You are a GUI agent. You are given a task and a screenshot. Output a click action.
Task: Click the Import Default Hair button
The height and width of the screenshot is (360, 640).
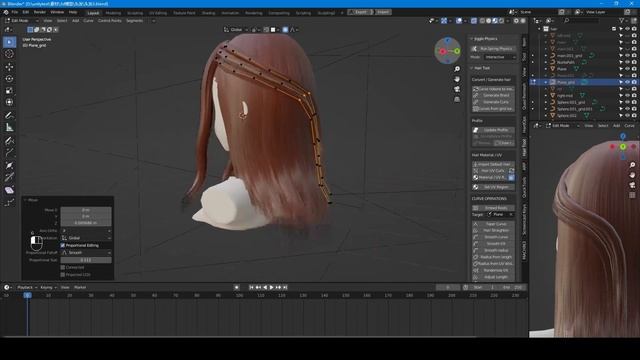pos(493,164)
